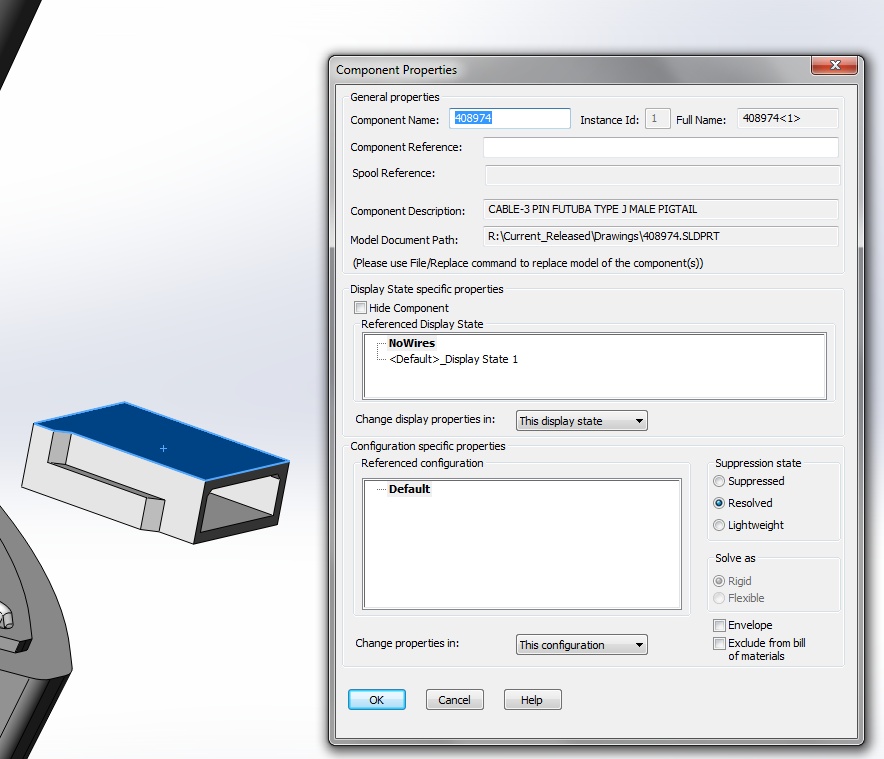Select <Default>_Display State 1 entry
Screen dimensions: 884x759
tap(453, 359)
